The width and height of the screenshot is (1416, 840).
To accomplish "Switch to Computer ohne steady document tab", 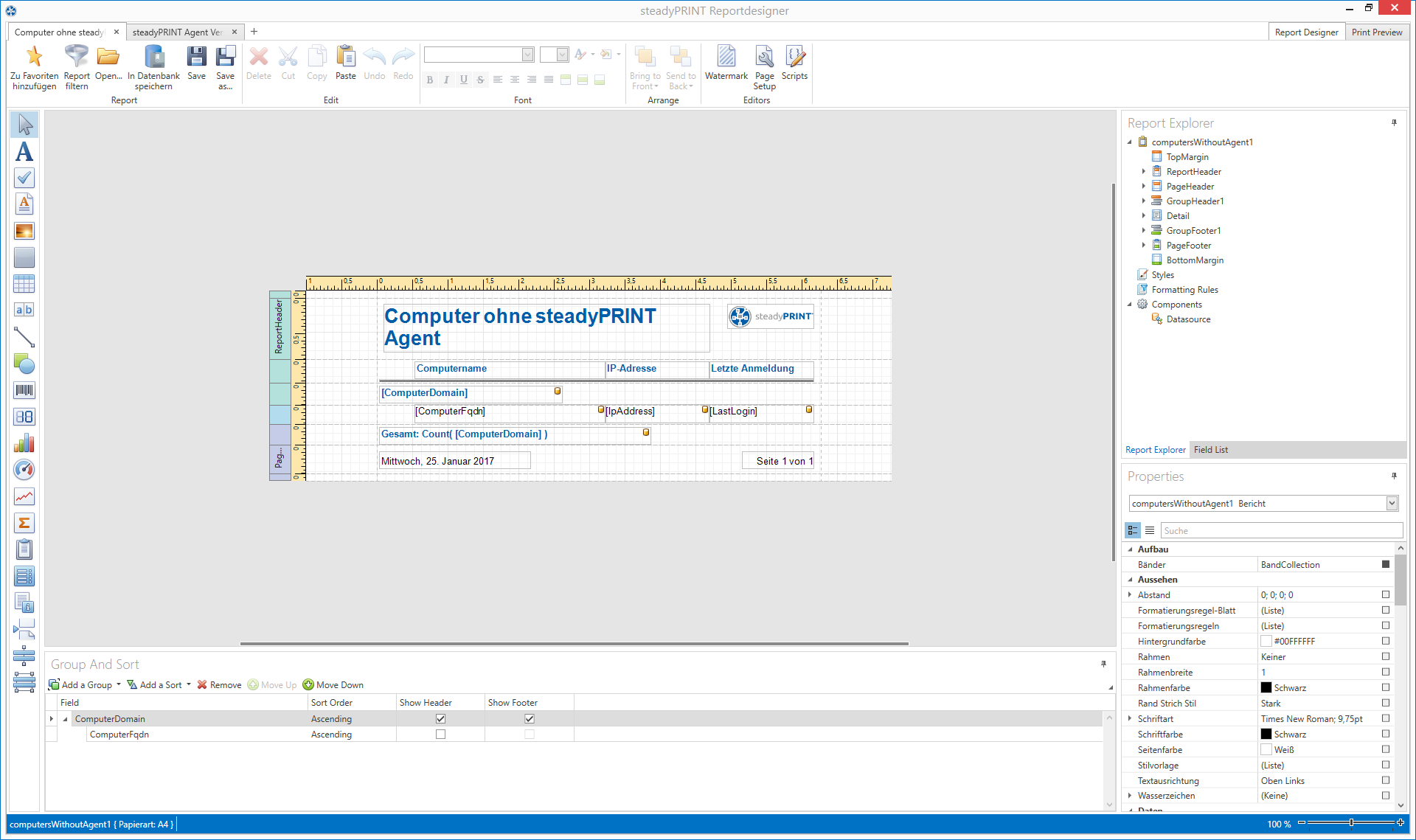I will [59, 32].
